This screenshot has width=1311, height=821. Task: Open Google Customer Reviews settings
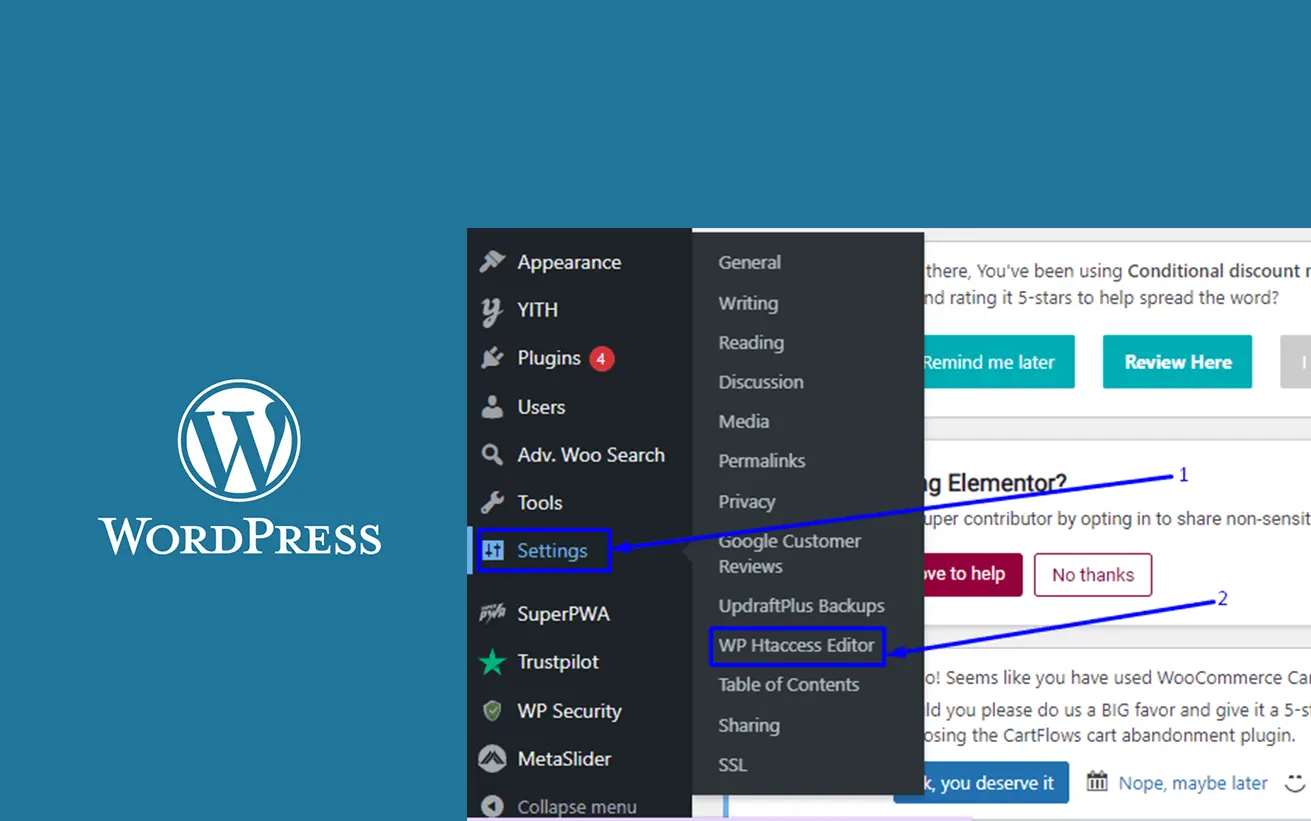(x=790, y=554)
